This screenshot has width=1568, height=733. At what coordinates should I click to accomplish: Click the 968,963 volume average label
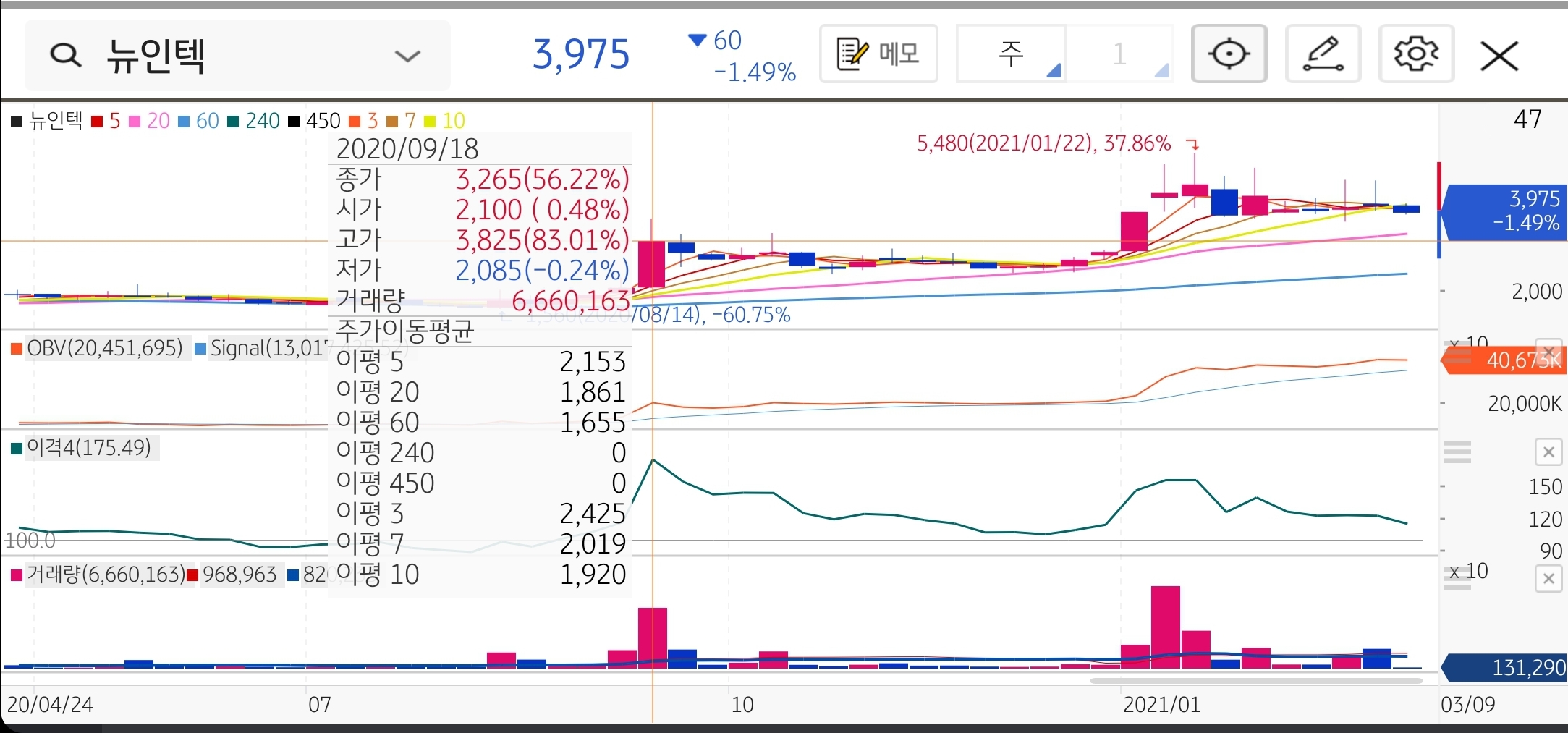pyautogui.click(x=232, y=575)
